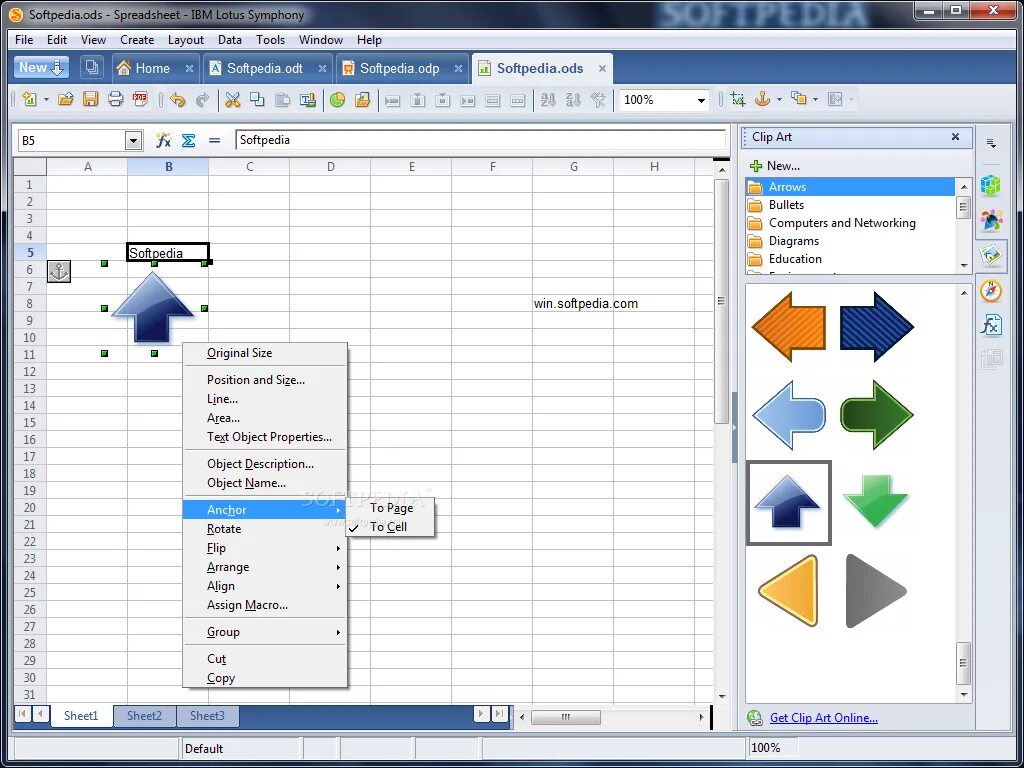Click the green pie Chart icon
The width and height of the screenshot is (1024, 768).
point(337,100)
